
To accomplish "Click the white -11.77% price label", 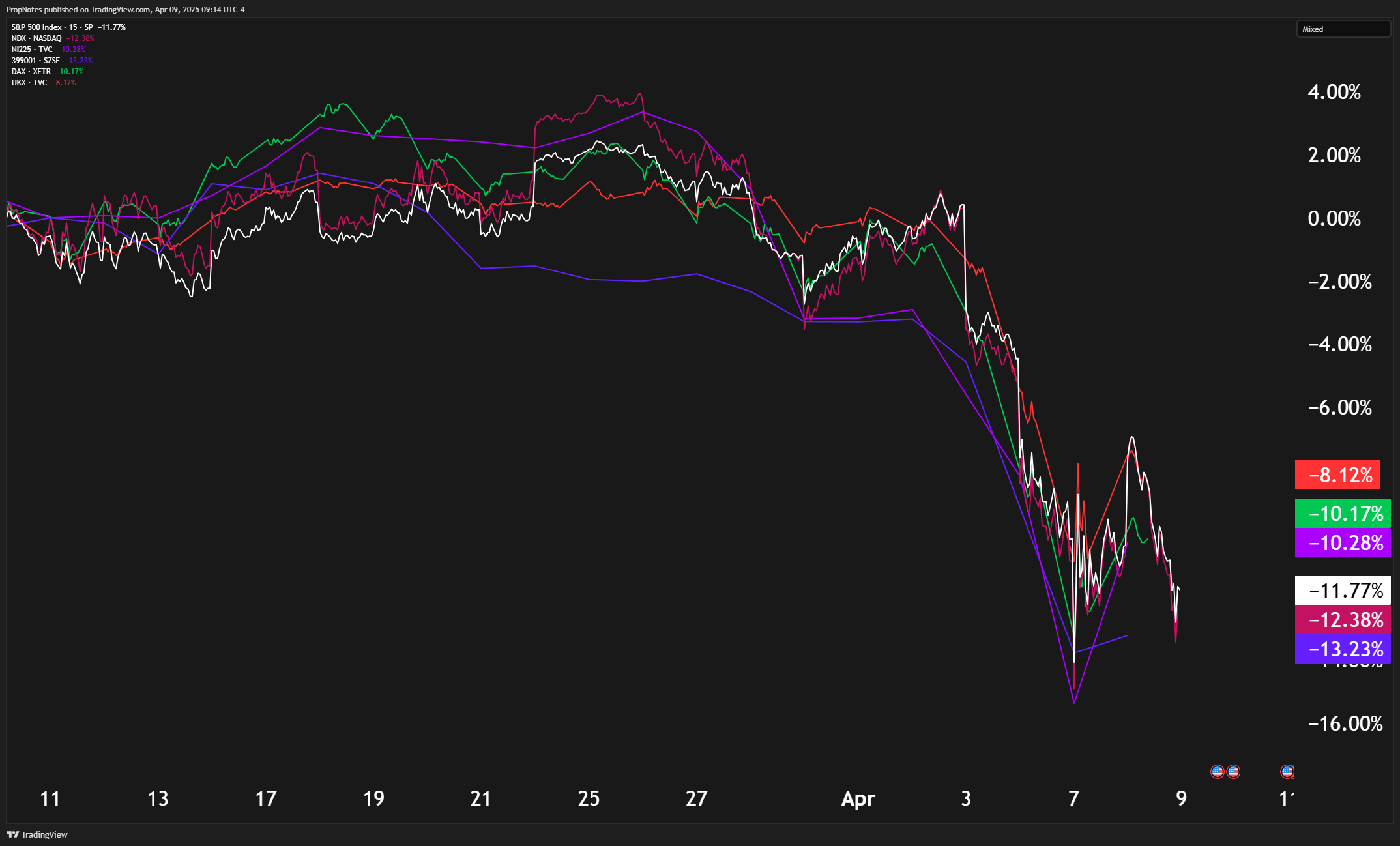I will (x=1342, y=591).
